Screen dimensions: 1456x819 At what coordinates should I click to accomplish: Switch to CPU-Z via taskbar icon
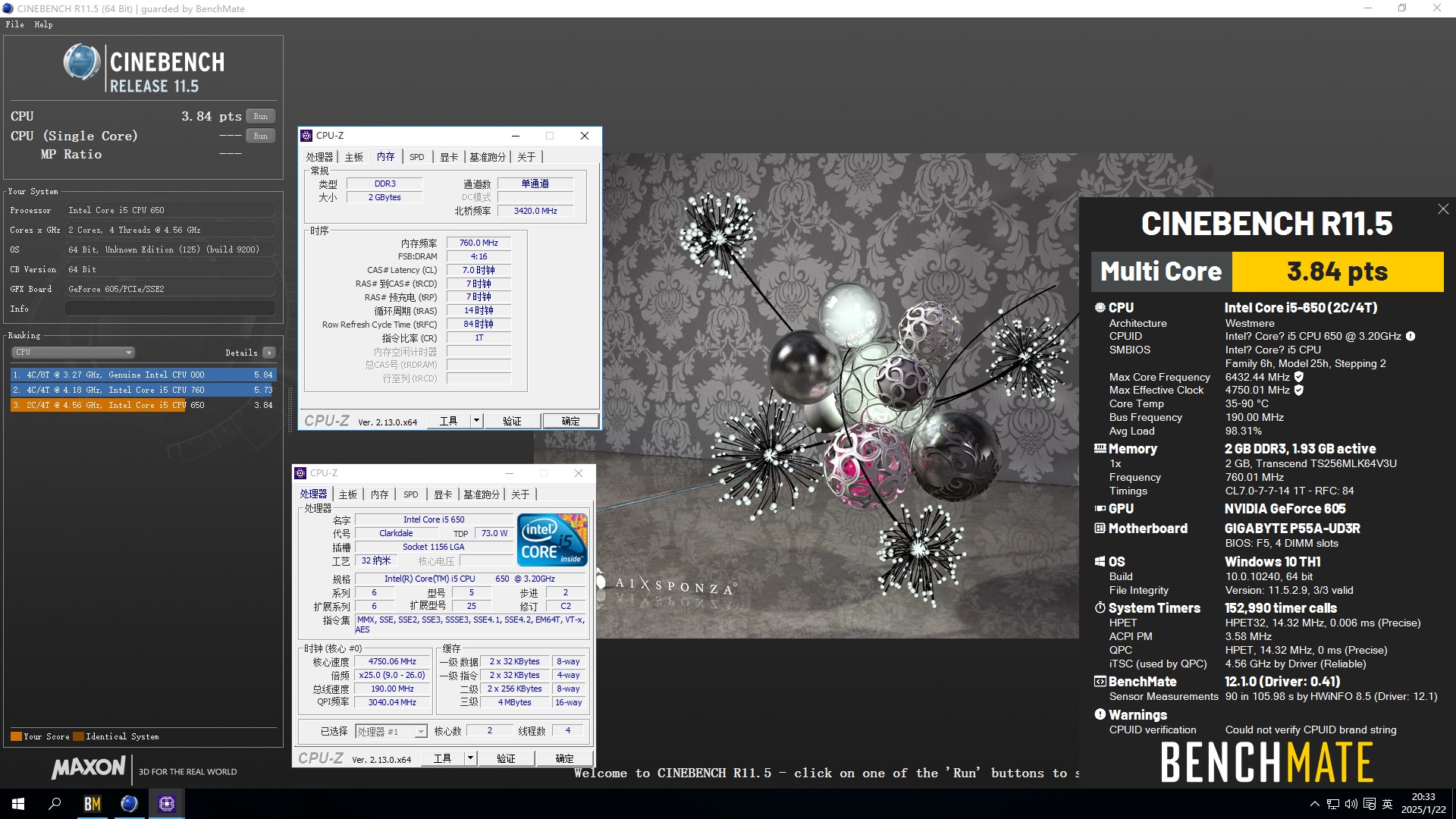point(166,804)
